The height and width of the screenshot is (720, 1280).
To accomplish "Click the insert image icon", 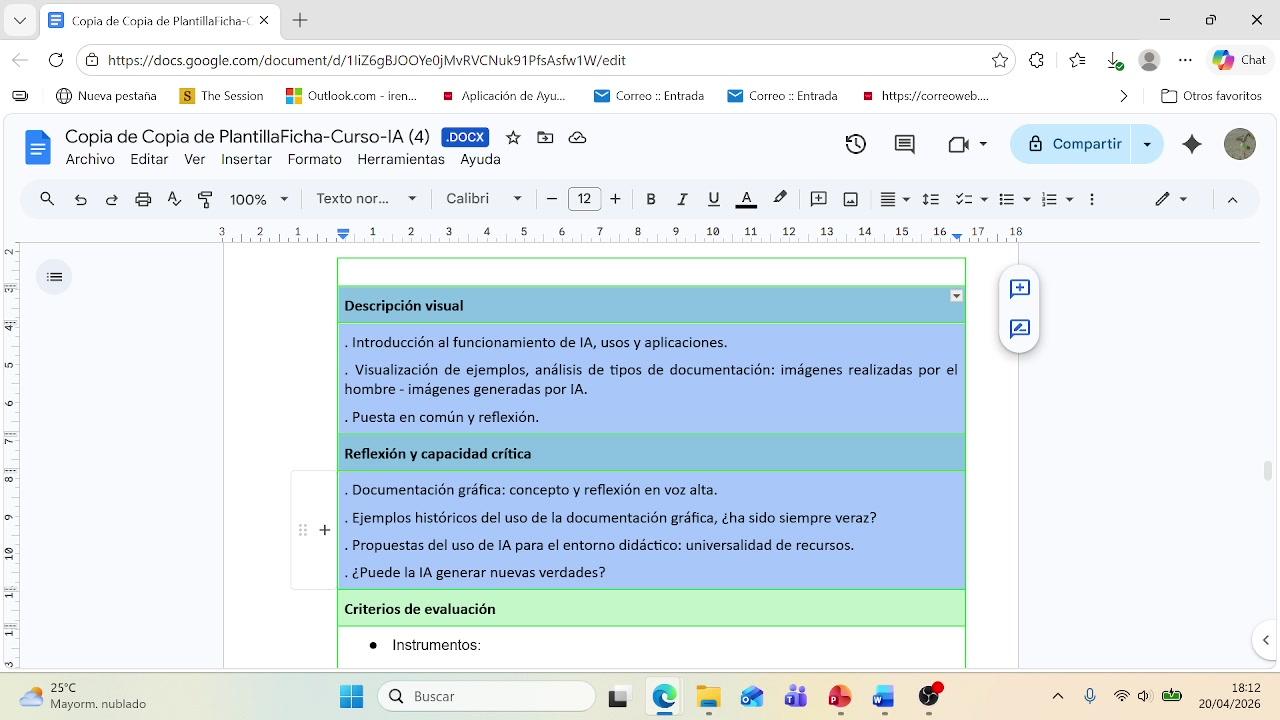I will click(851, 199).
